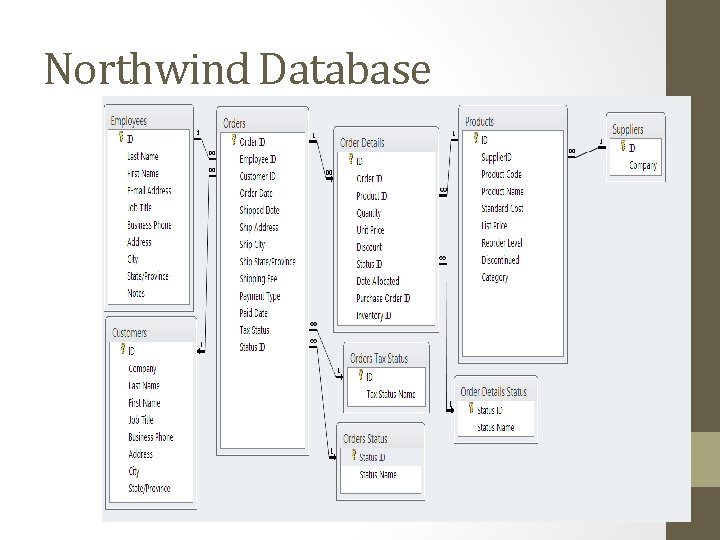Click the Category field in Products
Viewport: 720px width, 540px height.
coord(495,278)
